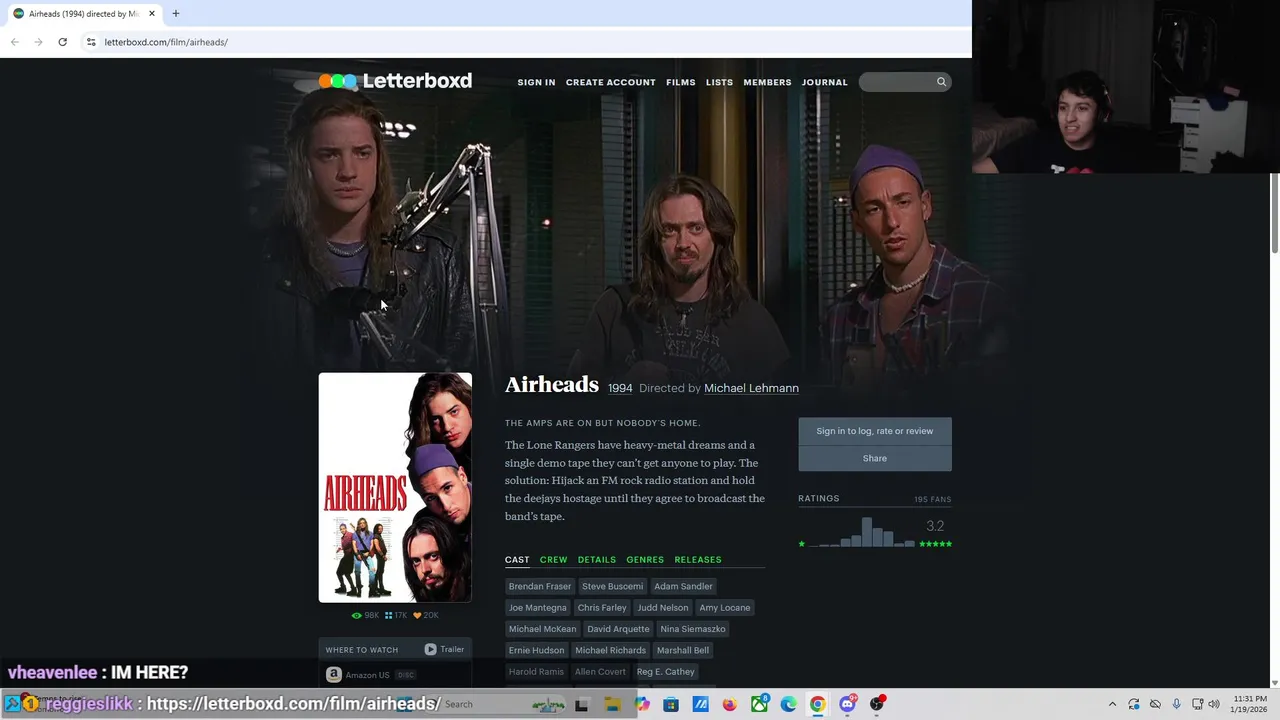Open the LISTS navigation item

click(719, 82)
